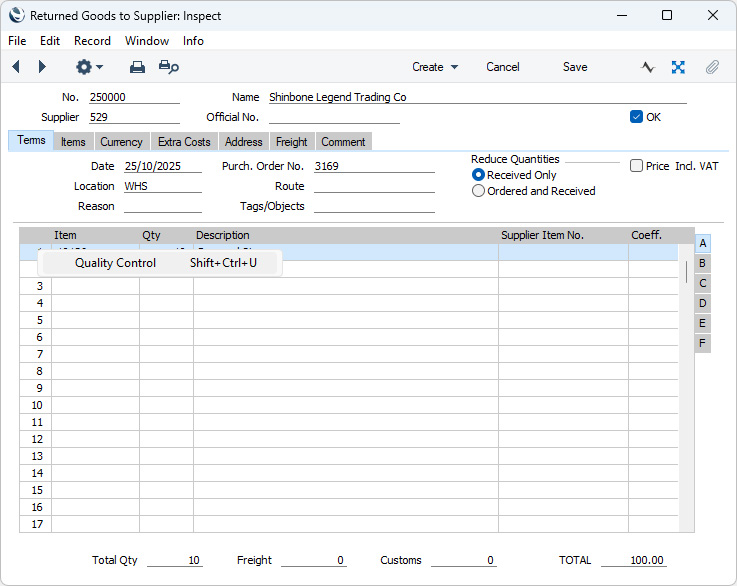This screenshot has height=586, width=737.
Task: Select Received Only radio button
Action: click(x=478, y=175)
